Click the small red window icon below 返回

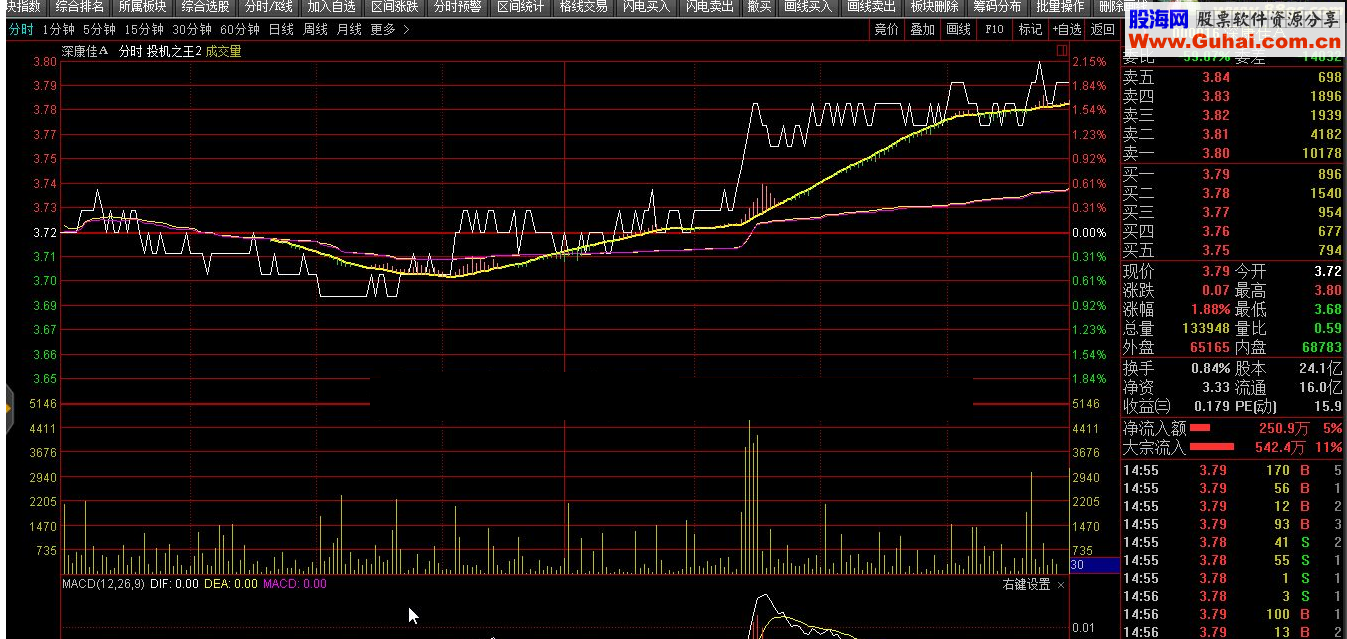click(1062, 49)
